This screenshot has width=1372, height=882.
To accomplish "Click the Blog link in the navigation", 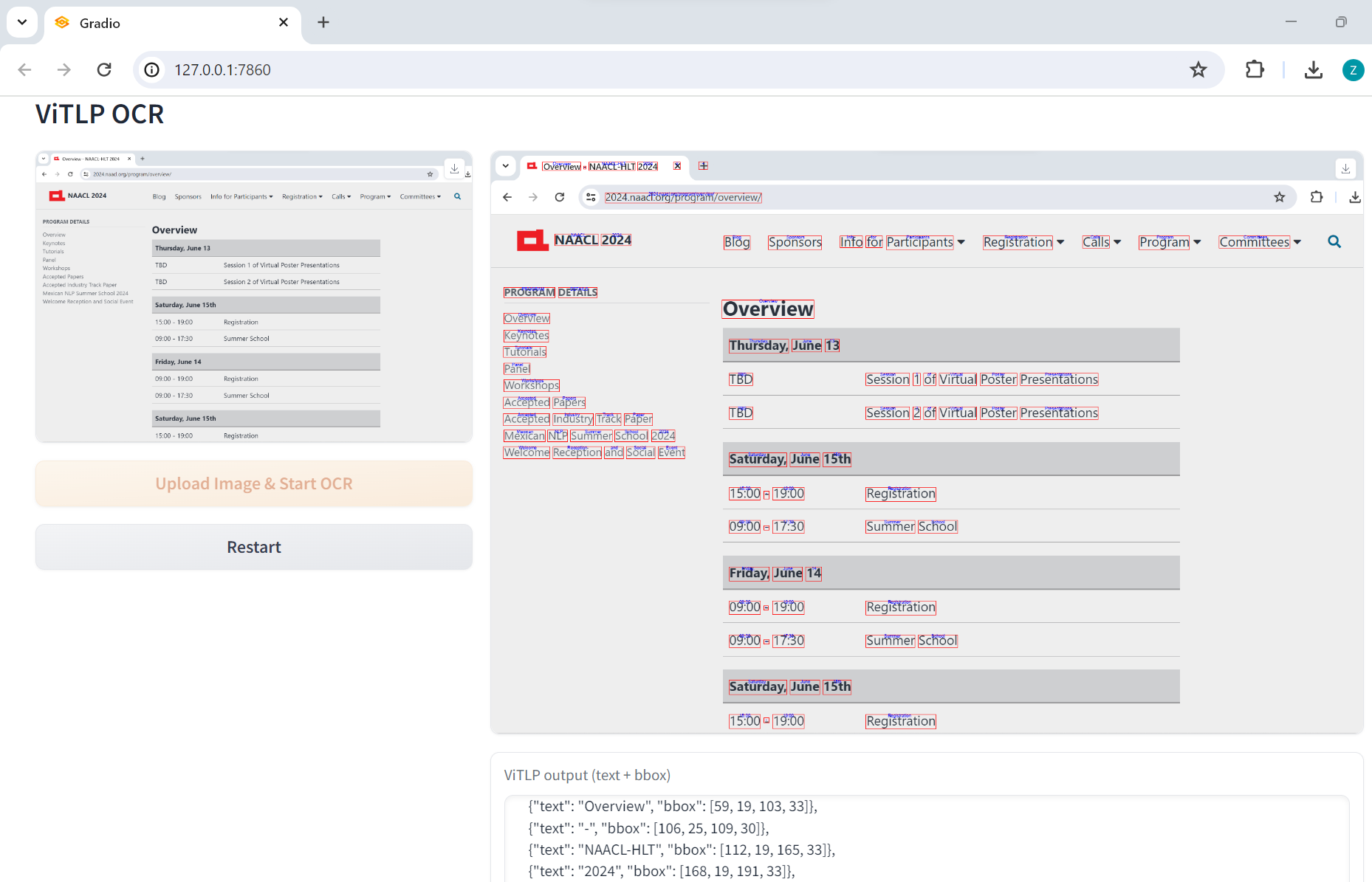I will click(736, 241).
